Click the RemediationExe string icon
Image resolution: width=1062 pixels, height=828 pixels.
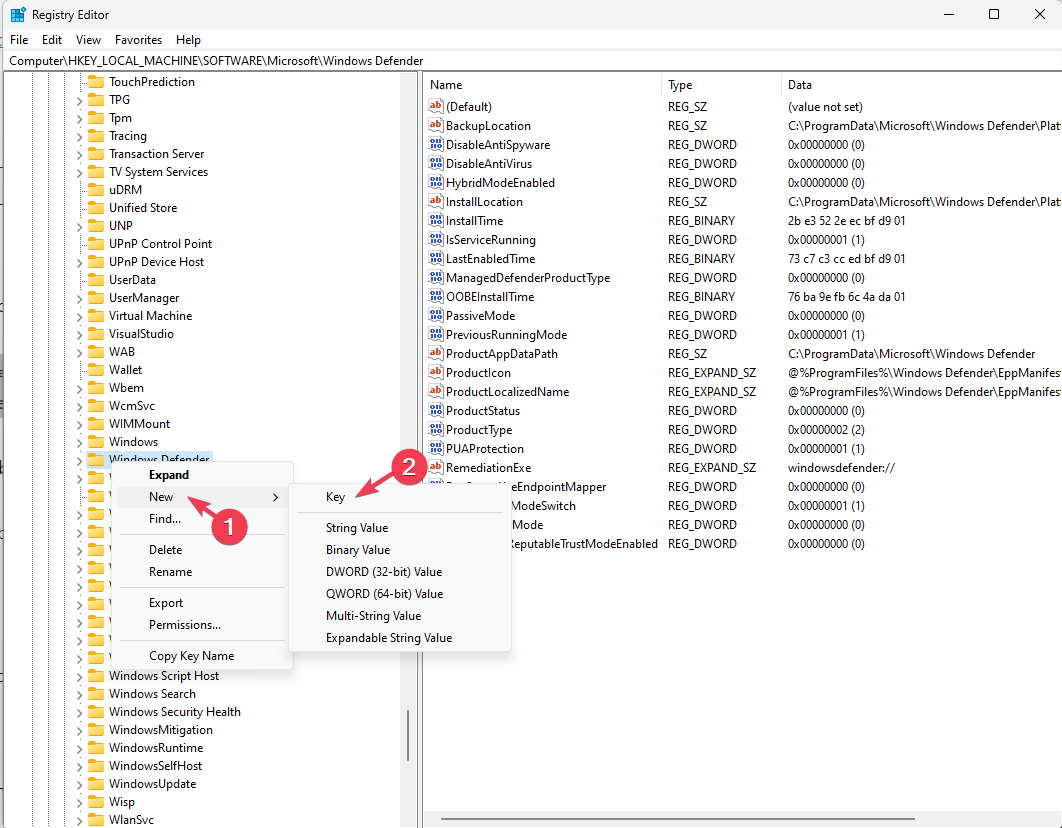pos(436,467)
